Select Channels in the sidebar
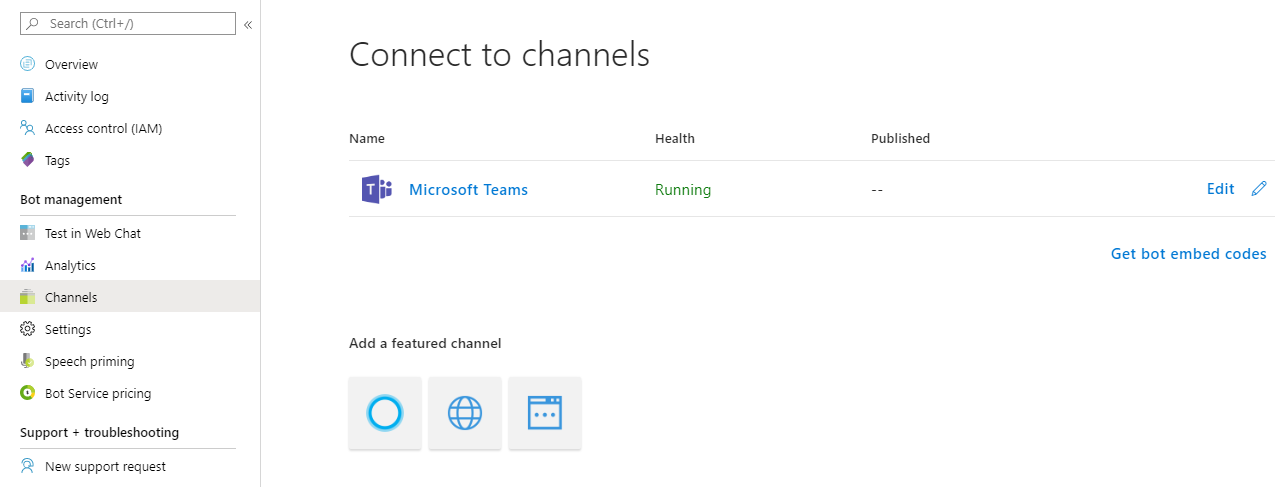The width and height of the screenshot is (1287, 487). [x=71, y=297]
